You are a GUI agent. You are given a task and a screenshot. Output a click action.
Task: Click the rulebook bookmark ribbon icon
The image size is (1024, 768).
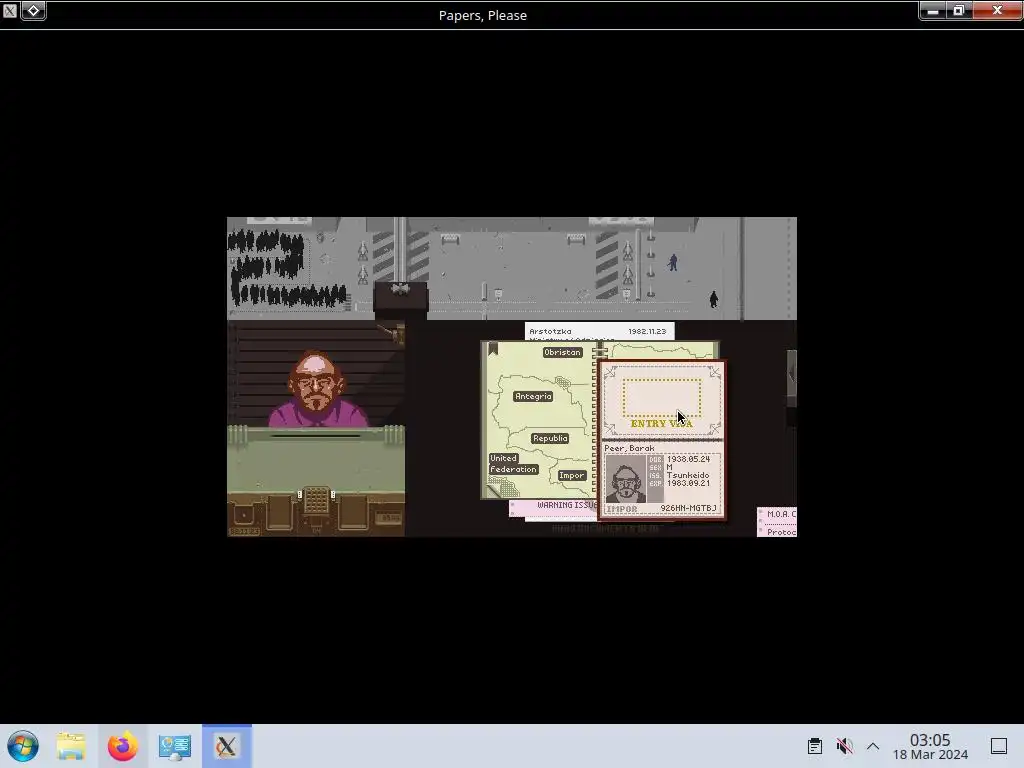(x=493, y=349)
